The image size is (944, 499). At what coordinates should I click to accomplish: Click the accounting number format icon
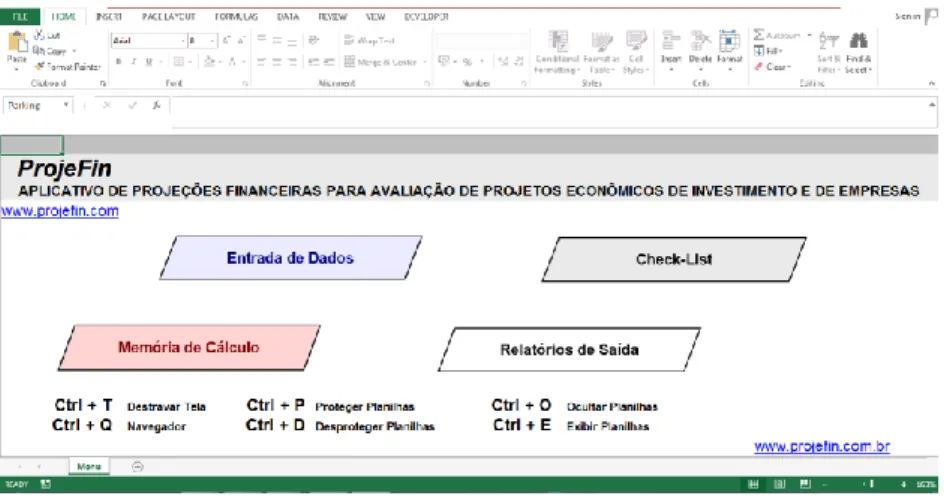(444, 61)
